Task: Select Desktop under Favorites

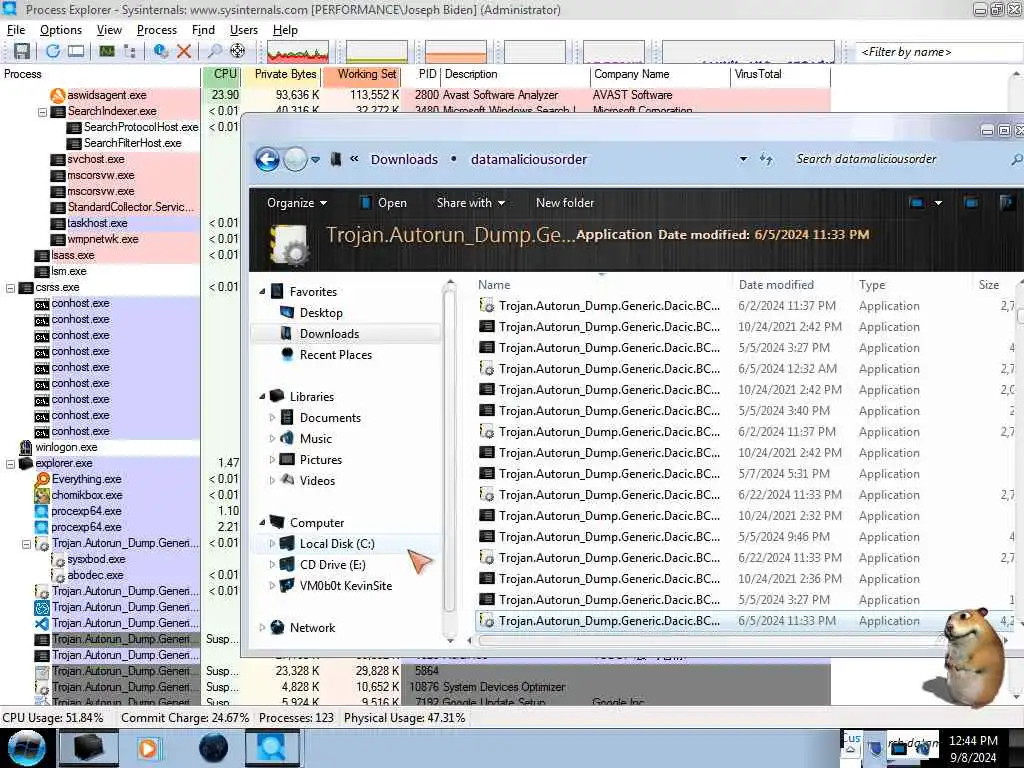Action: [x=321, y=313]
